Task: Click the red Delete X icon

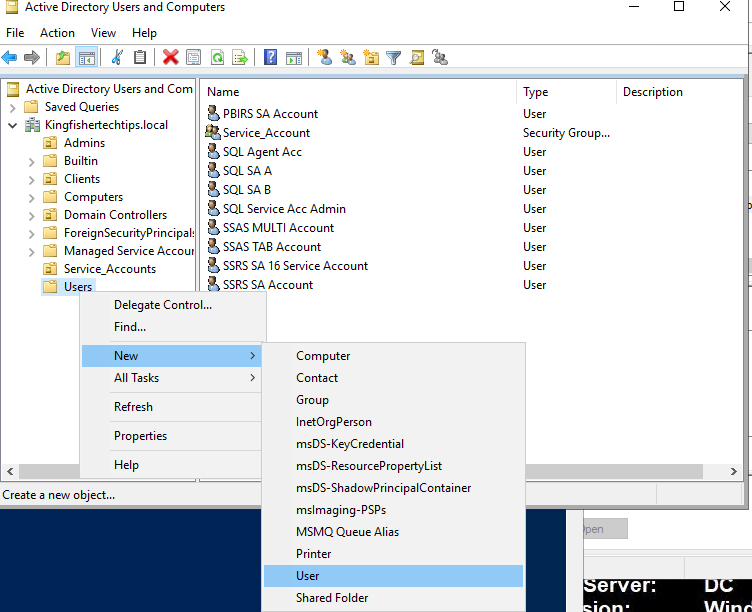Action: [170, 58]
